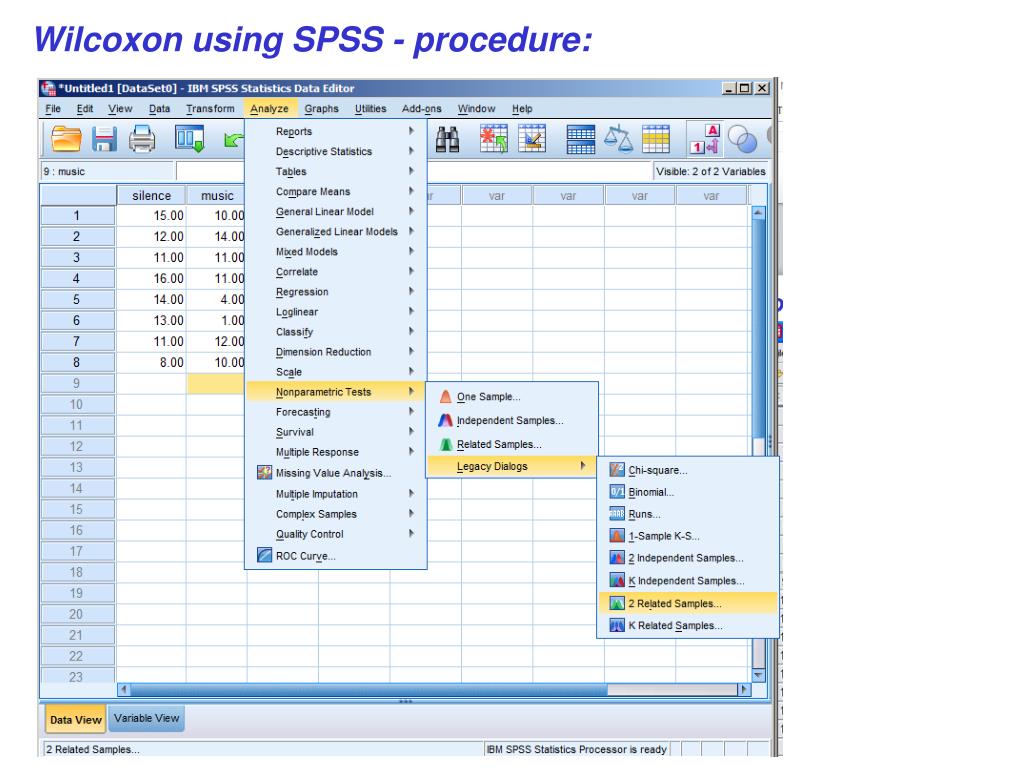This screenshot has width=1024, height=768.
Task: Click the Split File grid icon
Action: (581, 139)
